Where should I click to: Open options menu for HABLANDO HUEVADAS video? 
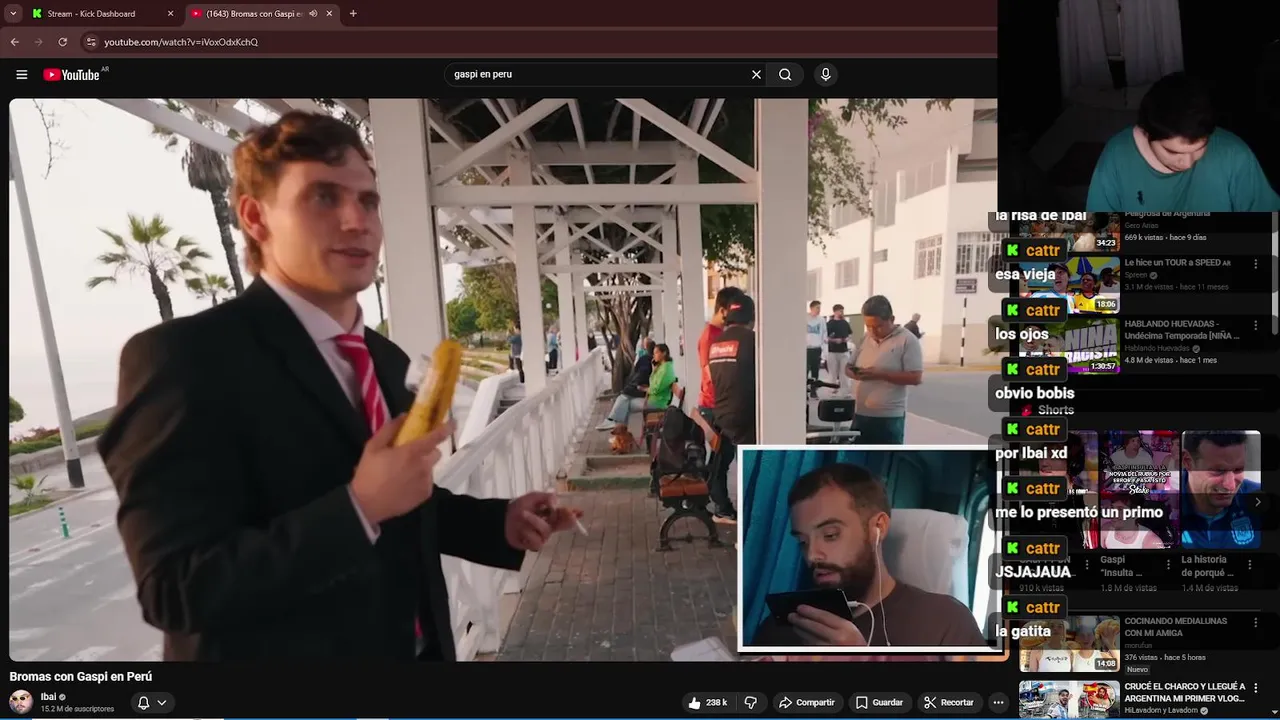(x=1256, y=325)
